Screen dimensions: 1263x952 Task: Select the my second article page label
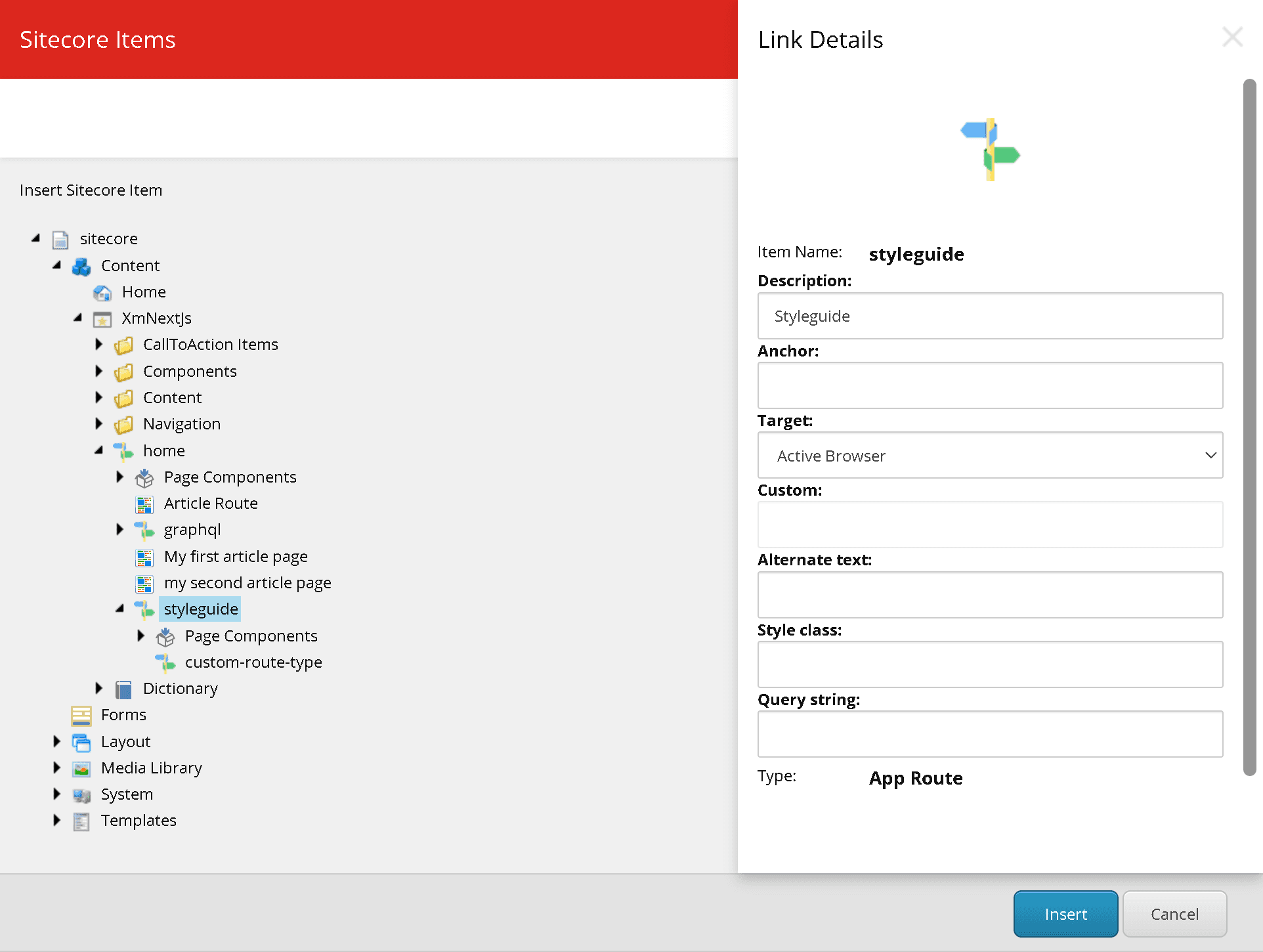click(247, 582)
